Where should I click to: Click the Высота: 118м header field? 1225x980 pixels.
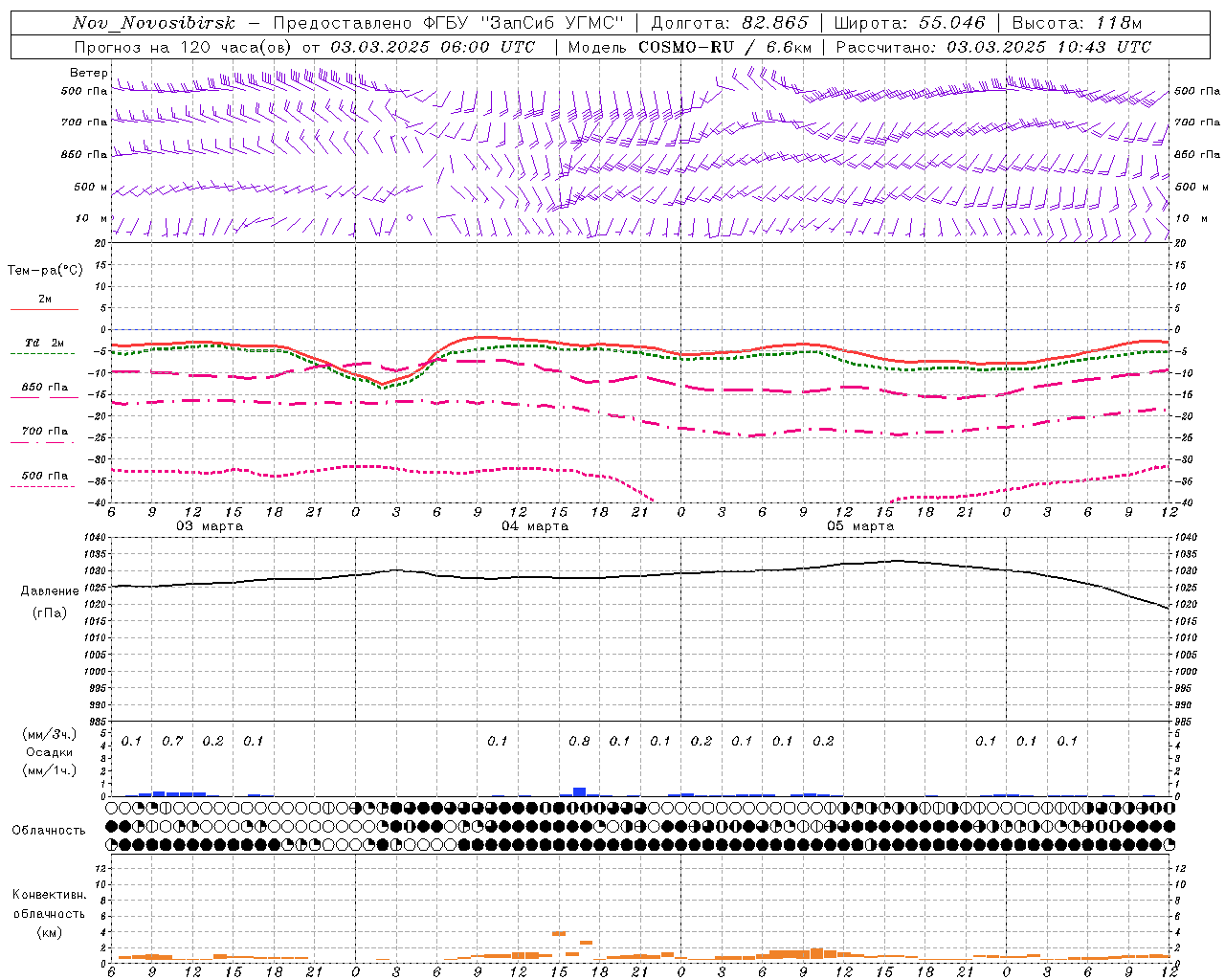point(1077,23)
